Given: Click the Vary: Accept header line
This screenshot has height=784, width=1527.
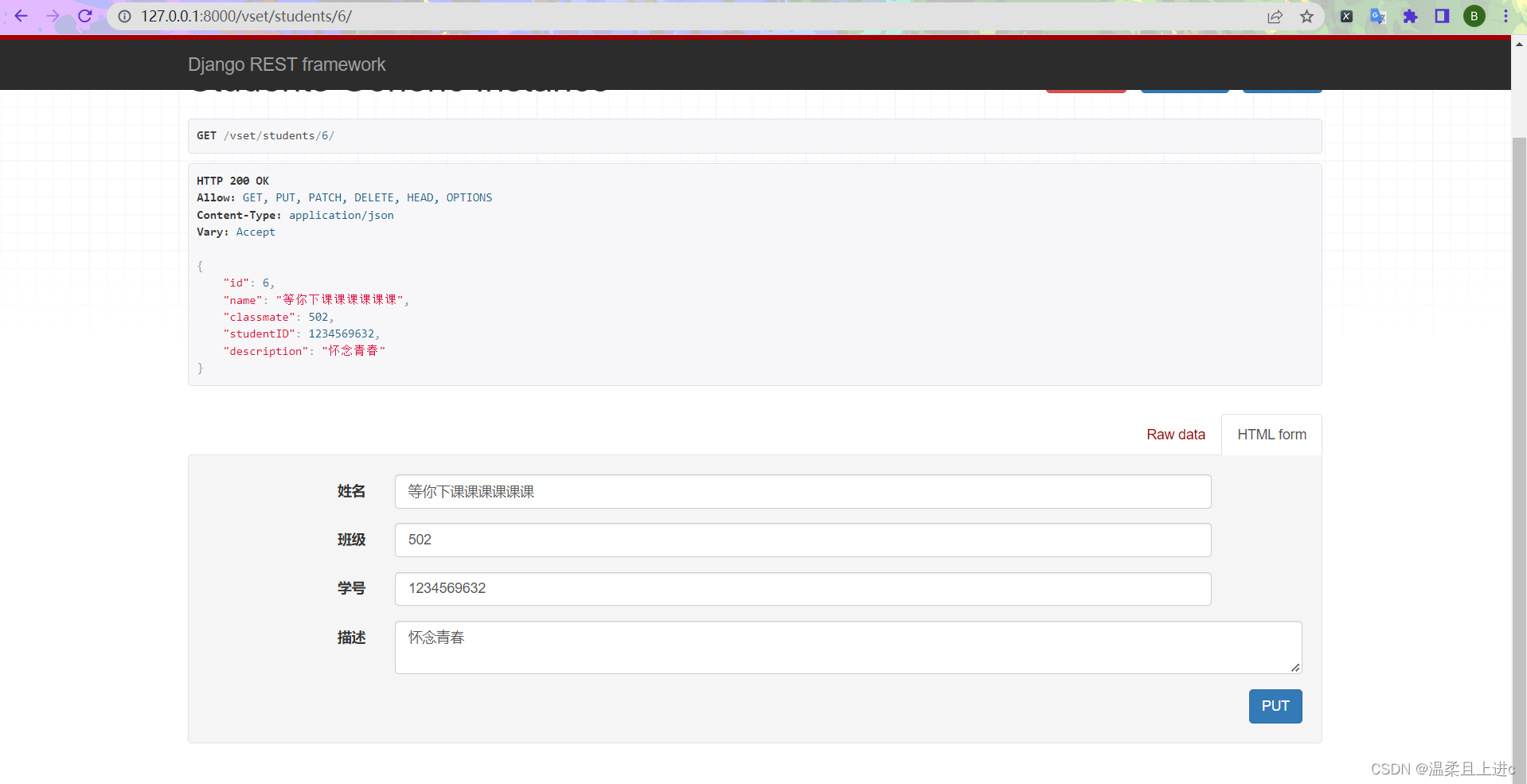Looking at the screenshot, I should pos(236,232).
